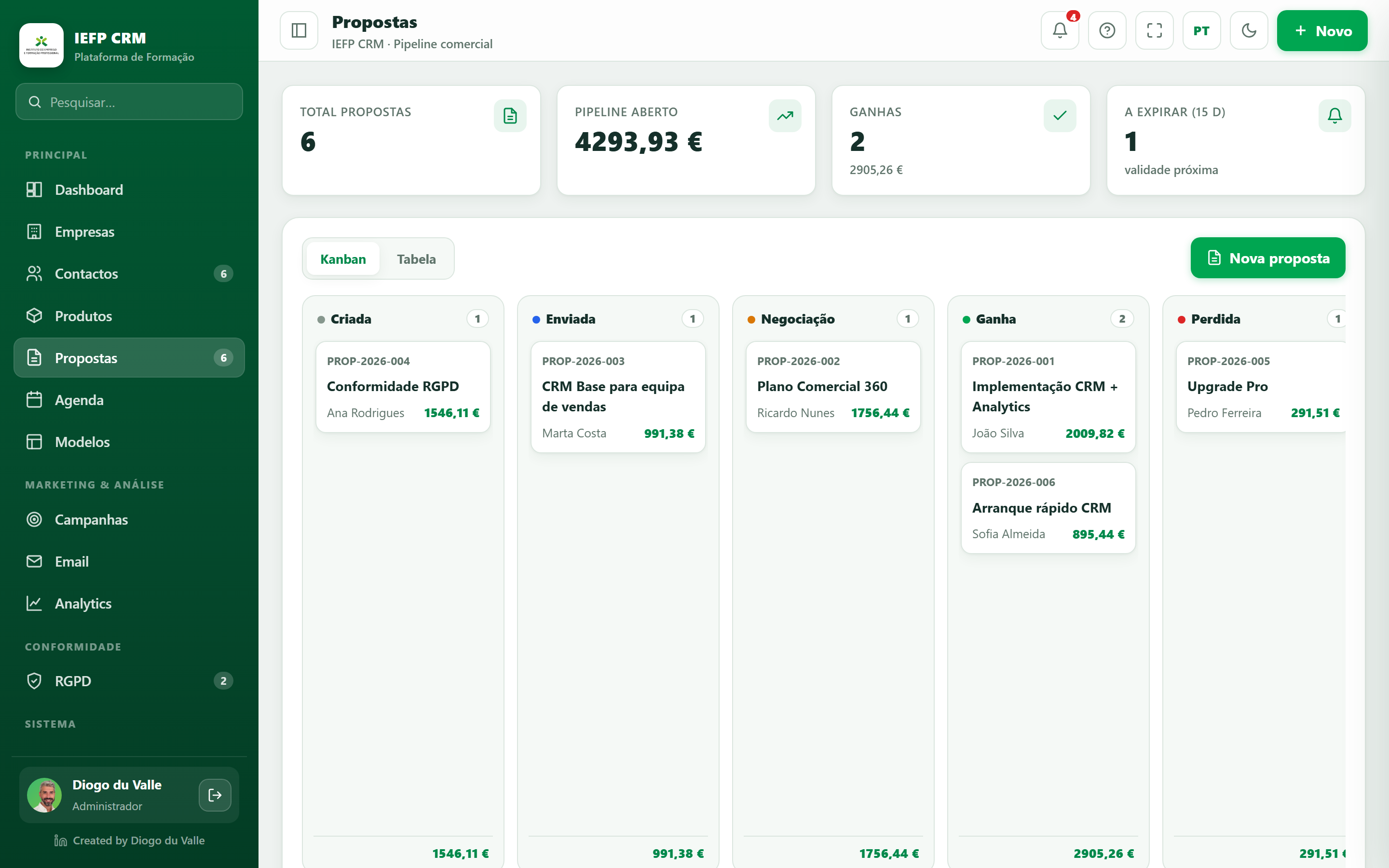This screenshot has width=1389, height=868.
Task: Click the validade próxima text
Action: pos(1171,170)
